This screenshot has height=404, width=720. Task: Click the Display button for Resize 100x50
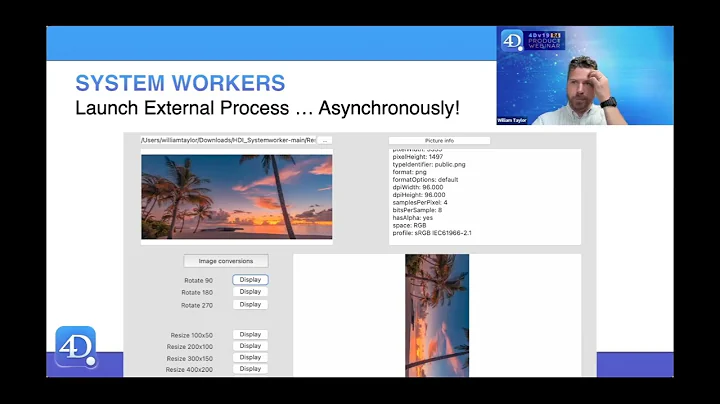250,334
